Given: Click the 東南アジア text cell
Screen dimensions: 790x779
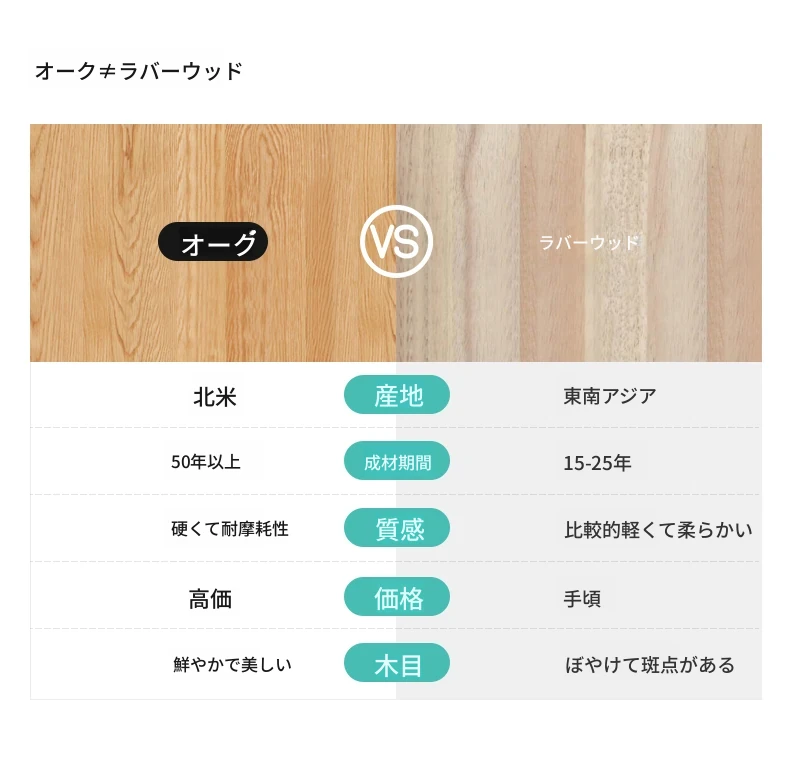Looking at the screenshot, I should click(x=610, y=396).
